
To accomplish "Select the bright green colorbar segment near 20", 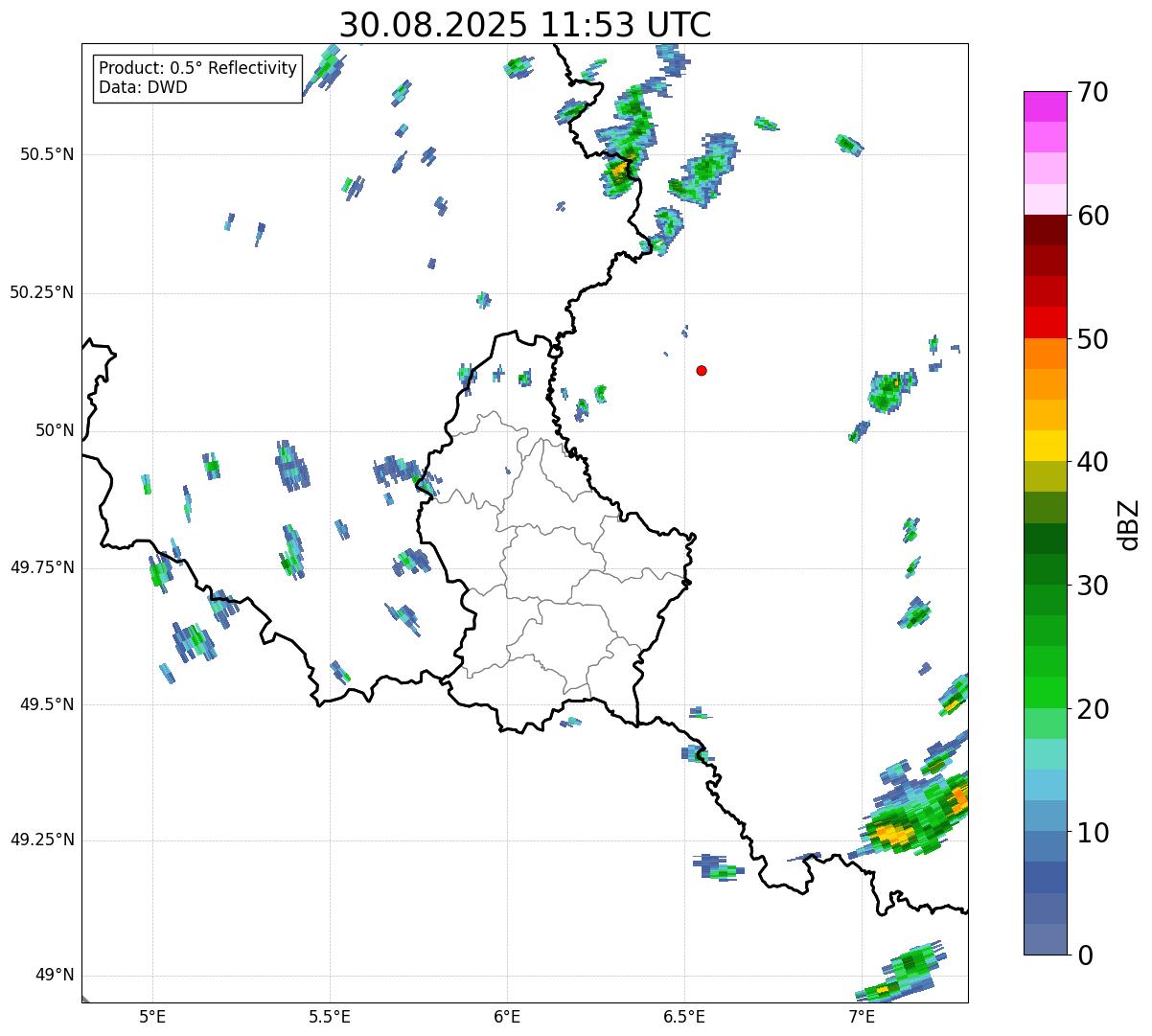I will point(1051,692).
